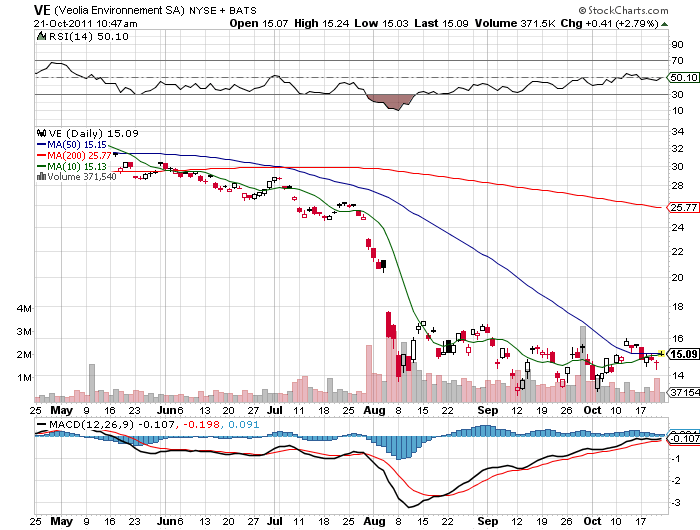Click the candlestick icon beside VE (Daily)

(x=42, y=133)
